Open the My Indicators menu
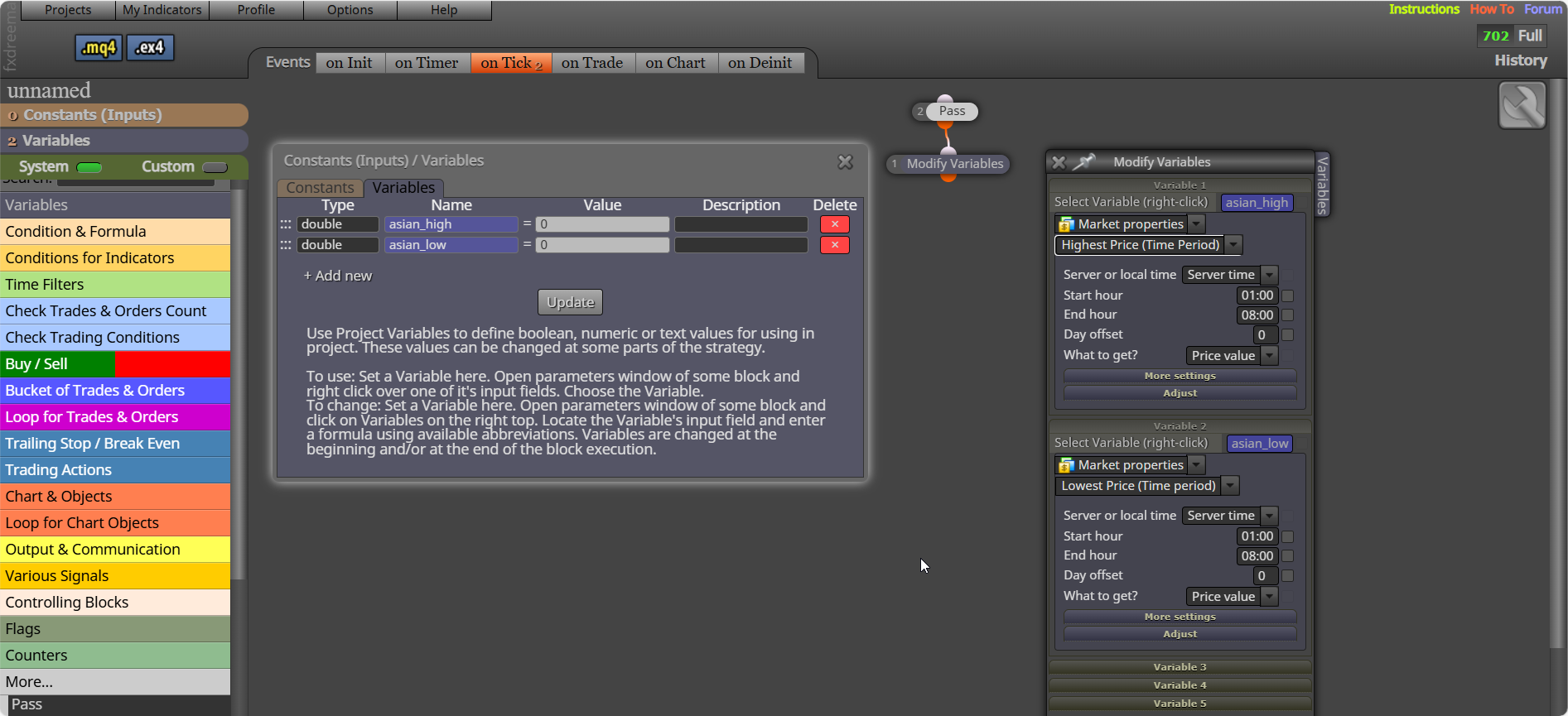 click(162, 10)
